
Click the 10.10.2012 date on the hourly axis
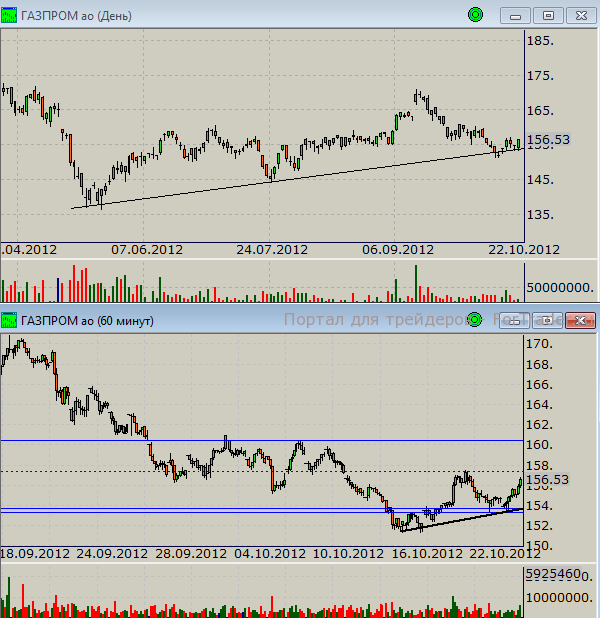pos(348,554)
